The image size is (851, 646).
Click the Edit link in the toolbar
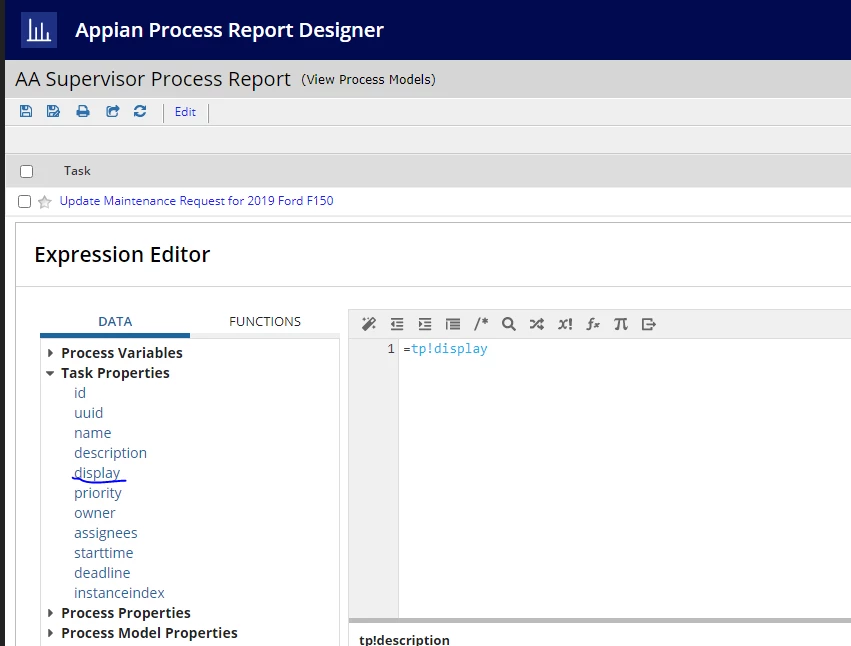tap(185, 112)
